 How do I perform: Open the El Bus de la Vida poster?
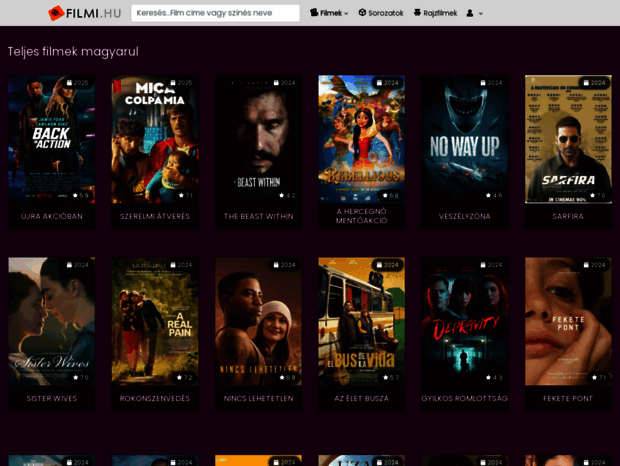coord(361,321)
